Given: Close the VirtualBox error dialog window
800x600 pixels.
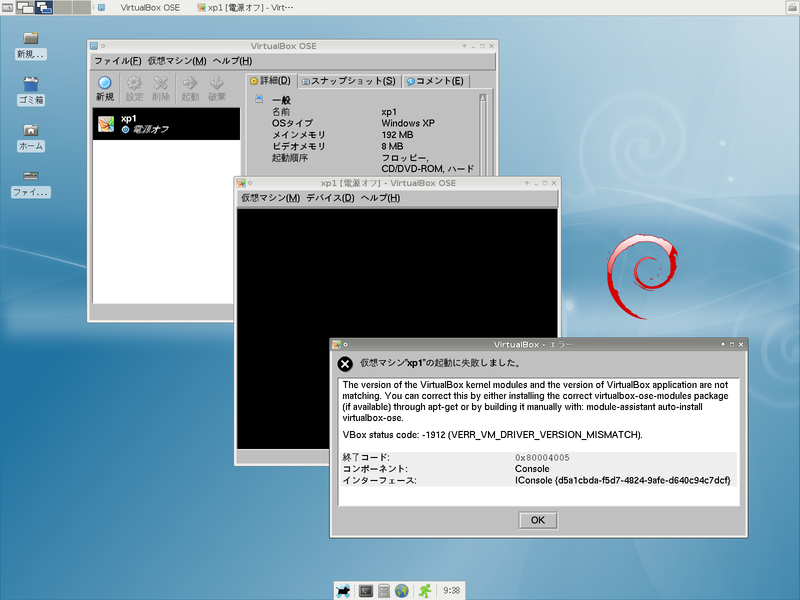Looking at the screenshot, I should pos(741,345).
